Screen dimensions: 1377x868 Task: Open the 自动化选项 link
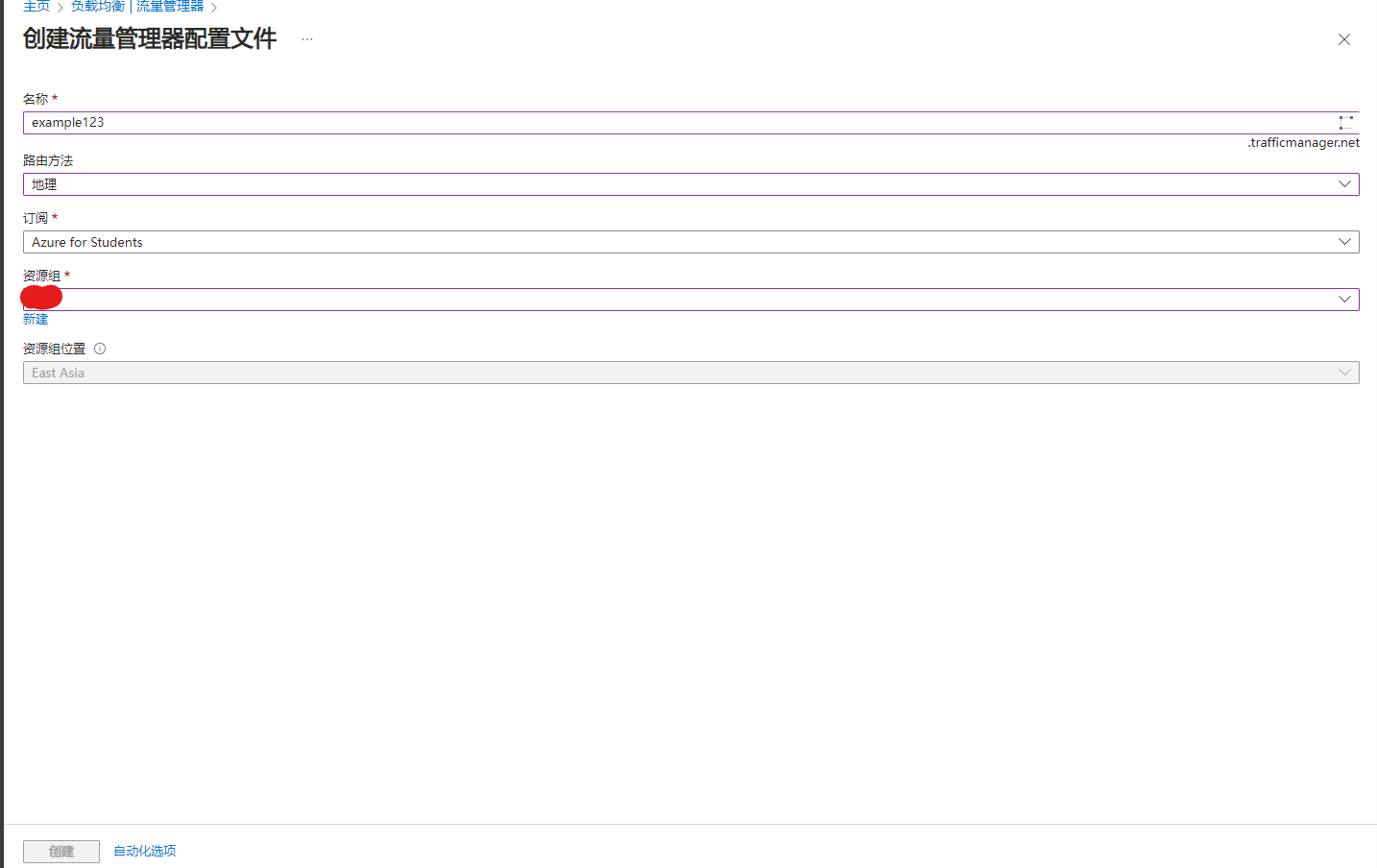point(145,851)
